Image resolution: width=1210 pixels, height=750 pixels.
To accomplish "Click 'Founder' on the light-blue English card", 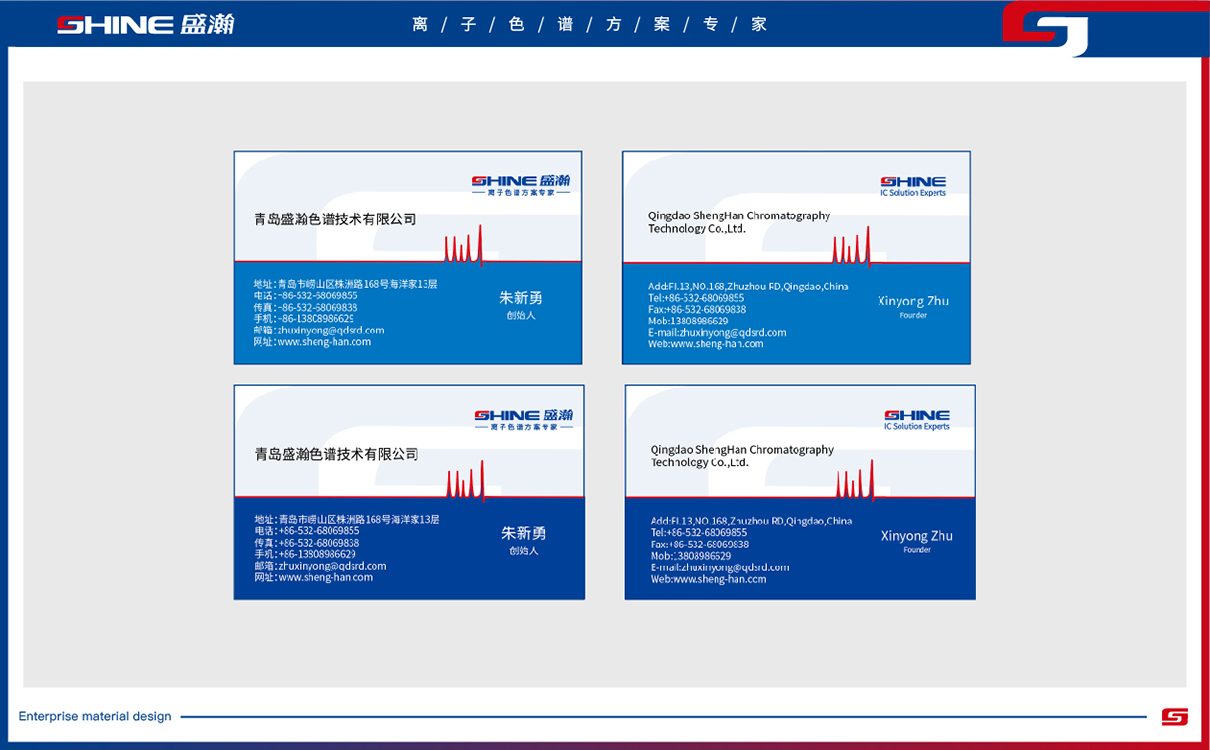I will (913, 315).
